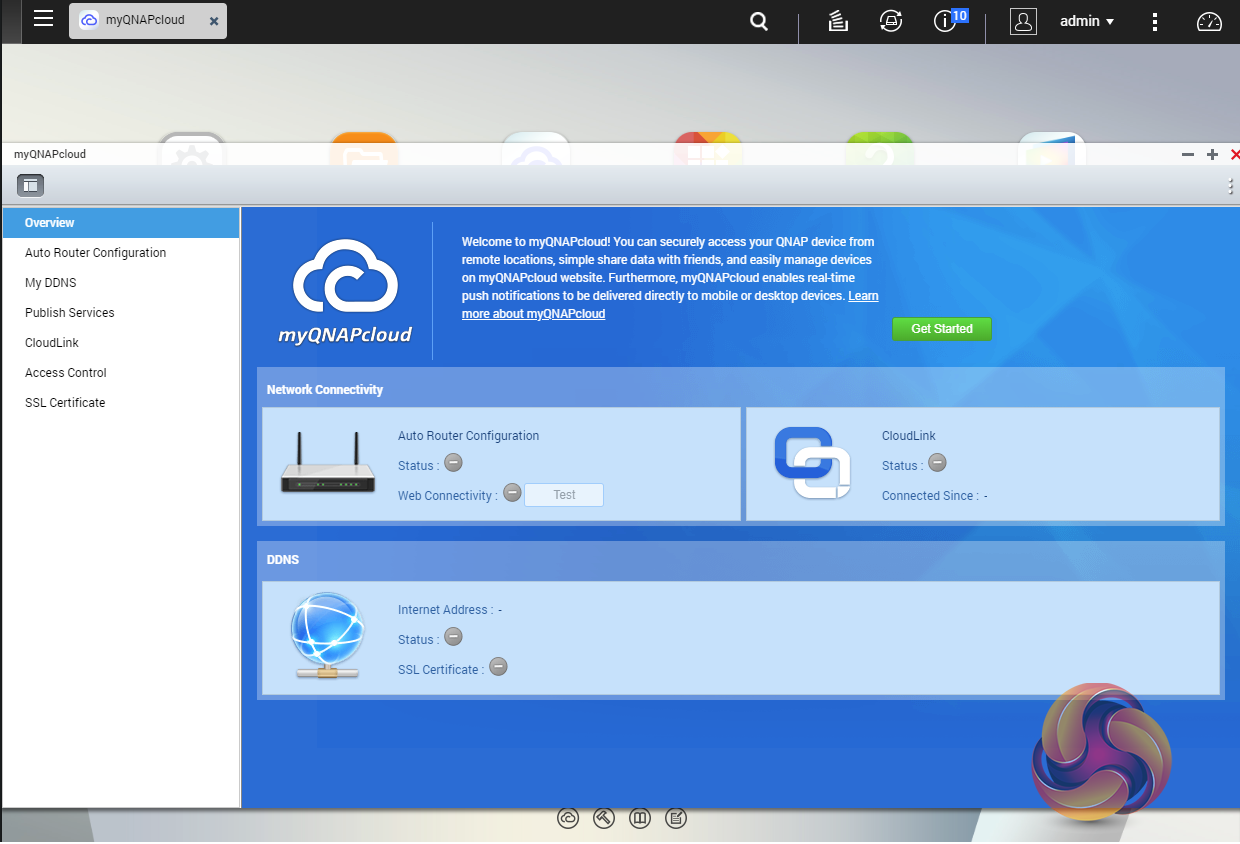The width and height of the screenshot is (1240, 844).
Task: Click the CloudLink status indicator
Action: 937,463
